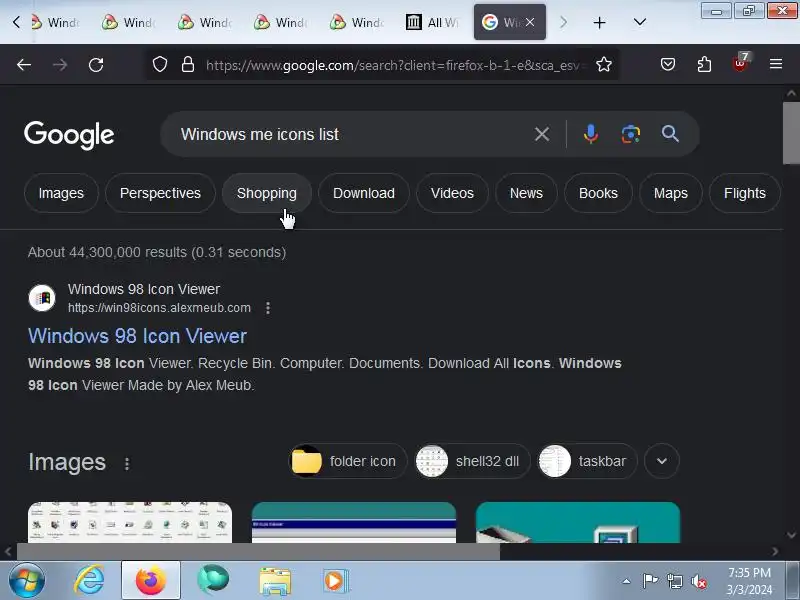The image size is (800, 600).
Task: Click the horizontal scrollbar thumb
Action: pyautogui.click(x=258, y=552)
